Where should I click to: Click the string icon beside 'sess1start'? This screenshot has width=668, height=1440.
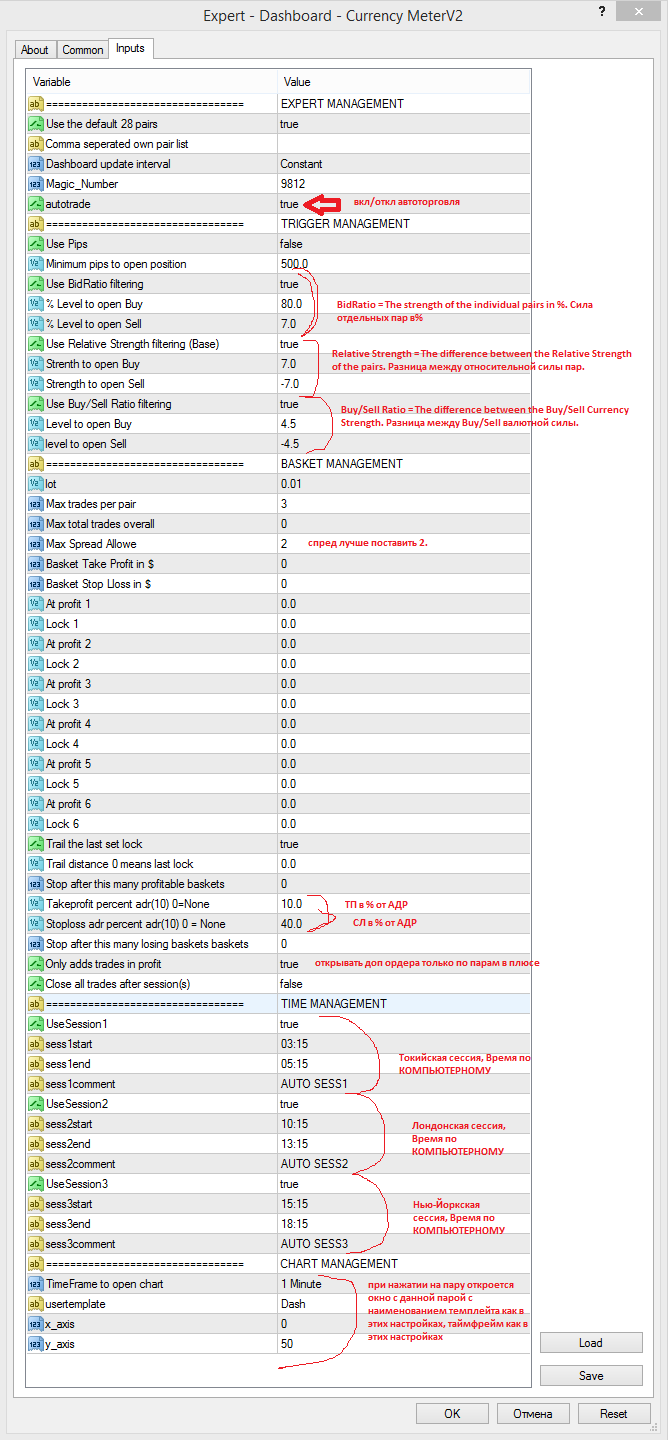pyautogui.click(x=35, y=1044)
